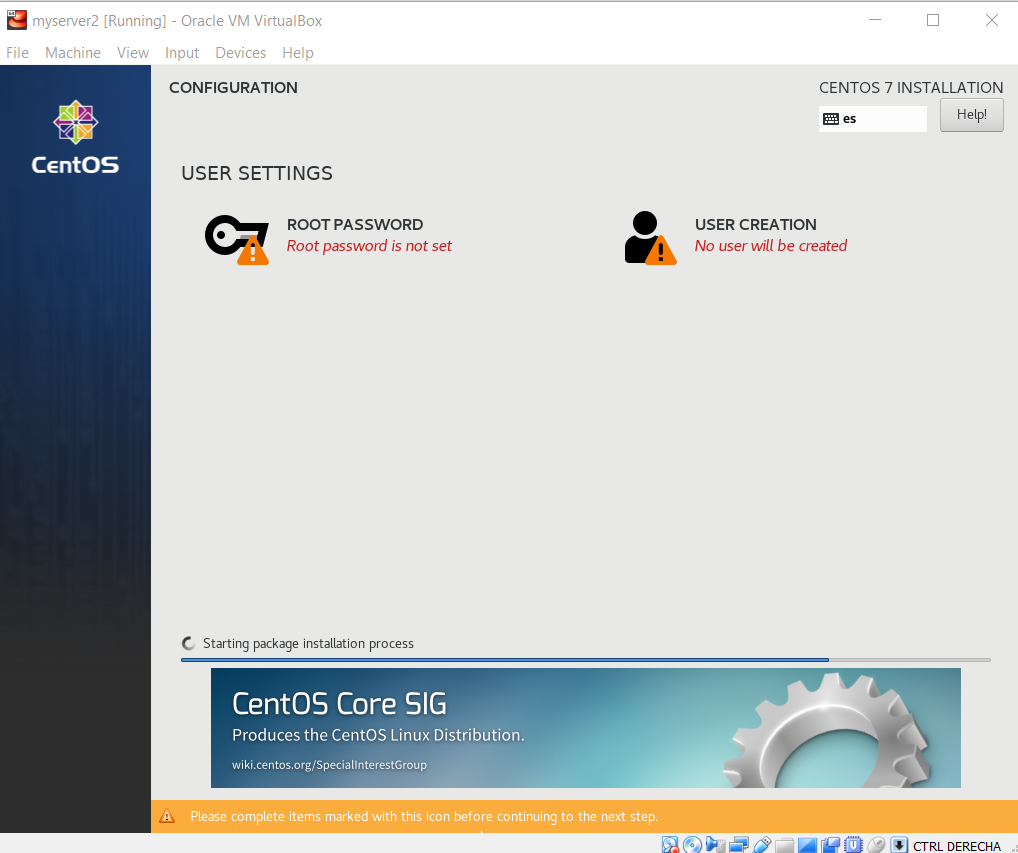Click the Help! button in installer
Screen dimensions: 1018x853
[971, 115]
